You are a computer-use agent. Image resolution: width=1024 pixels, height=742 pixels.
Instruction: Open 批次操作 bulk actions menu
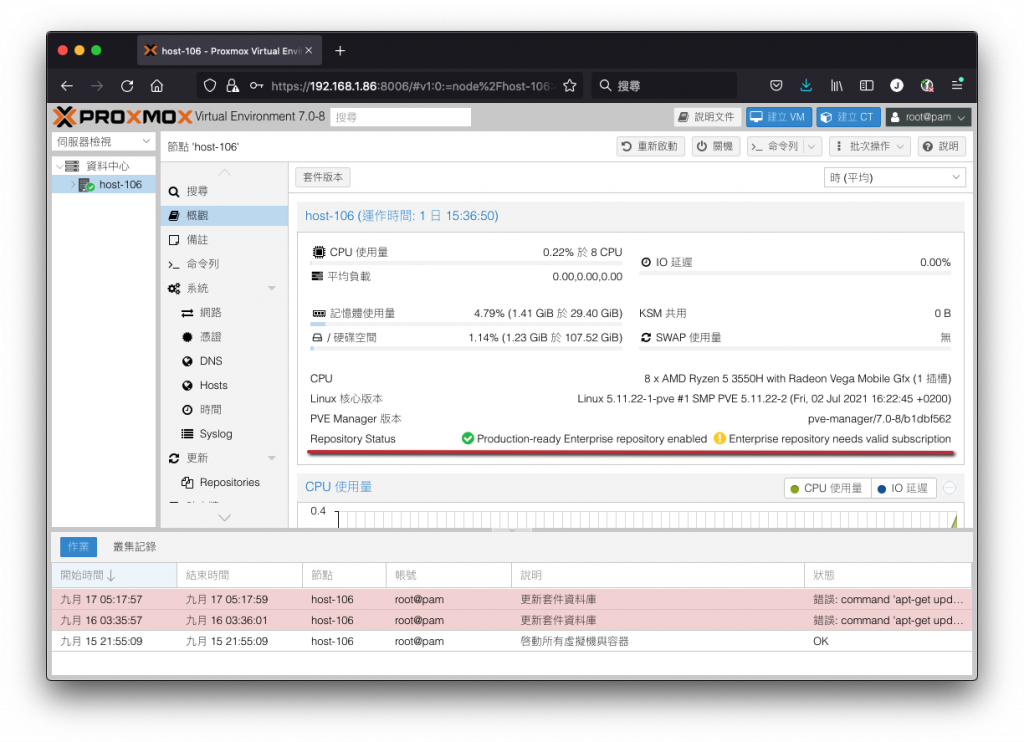869,146
